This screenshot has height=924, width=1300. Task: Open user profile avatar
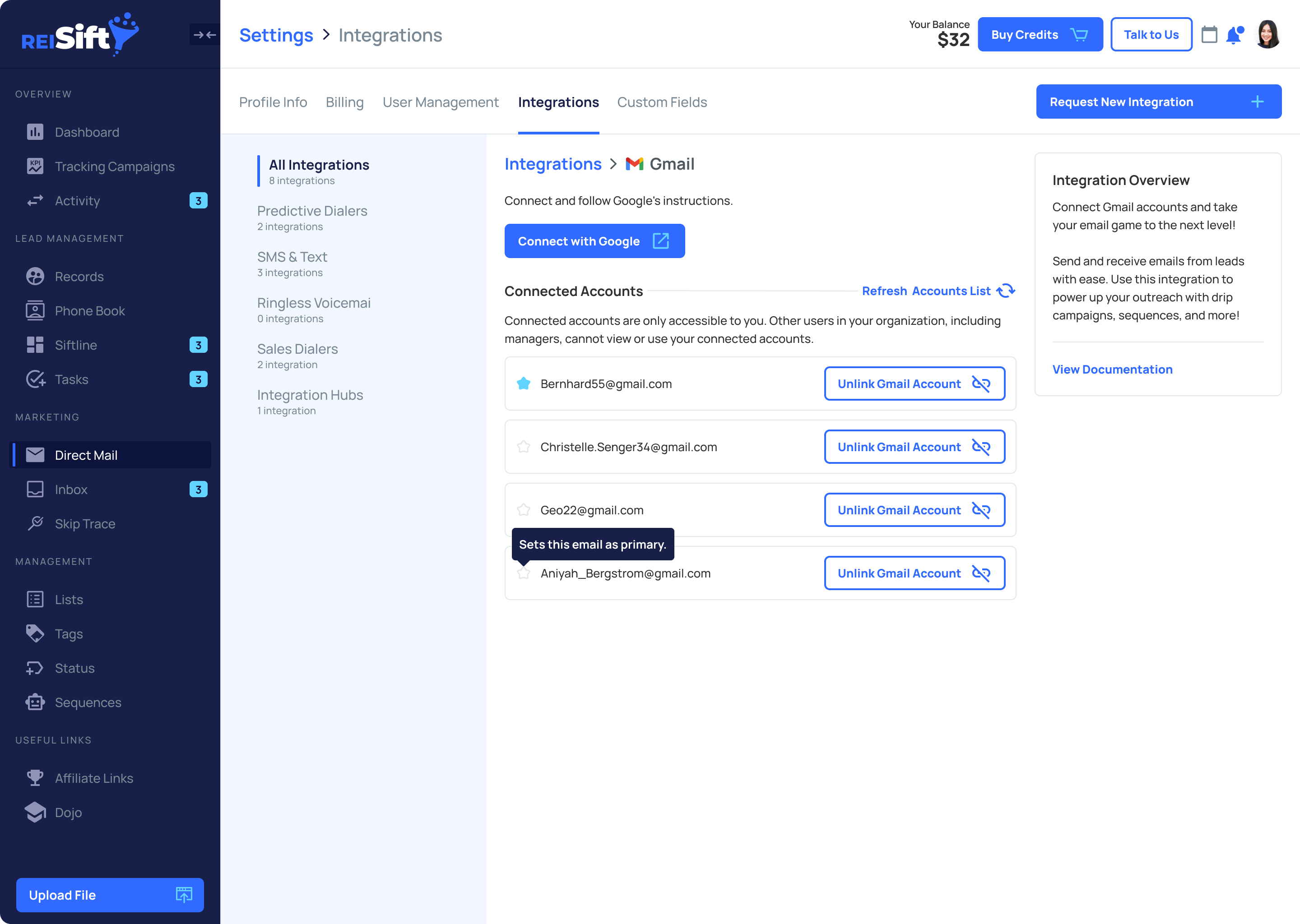coord(1268,35)
